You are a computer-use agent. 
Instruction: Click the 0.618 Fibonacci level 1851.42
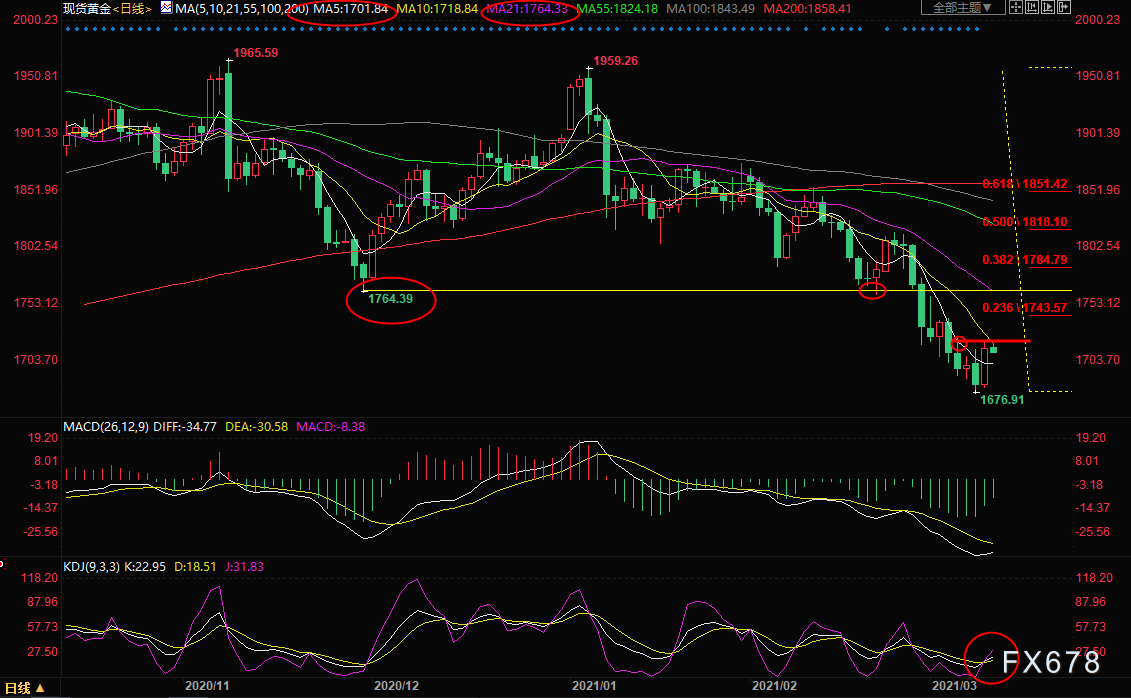(x=1025, y=184)
